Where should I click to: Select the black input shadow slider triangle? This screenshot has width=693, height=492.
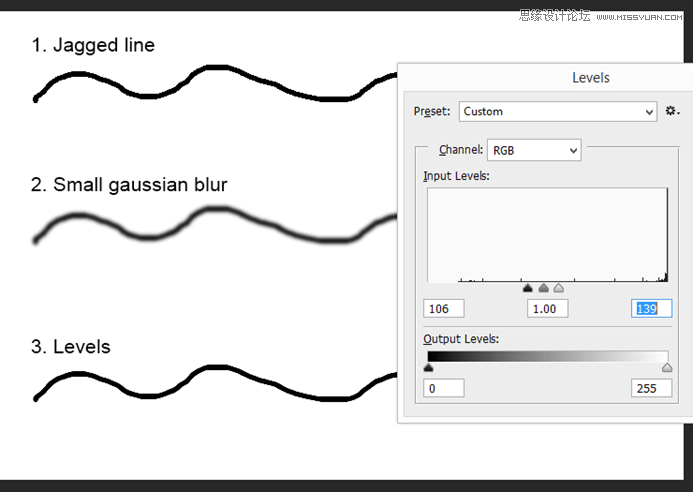tap(528, 288)
